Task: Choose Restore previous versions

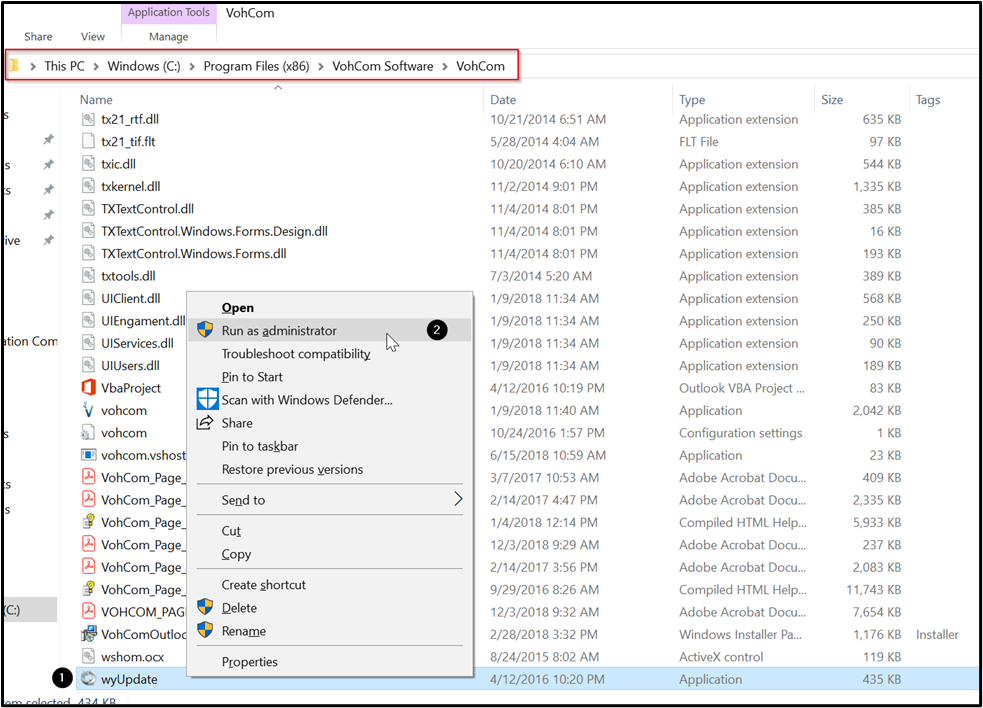Action: pyautogui.click(x=329, y=469)
